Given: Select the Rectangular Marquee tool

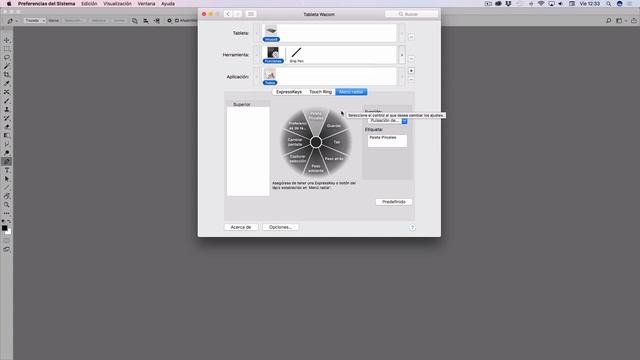Looking at the screenshot, I should pyautogui.click(x=7, y=49).
